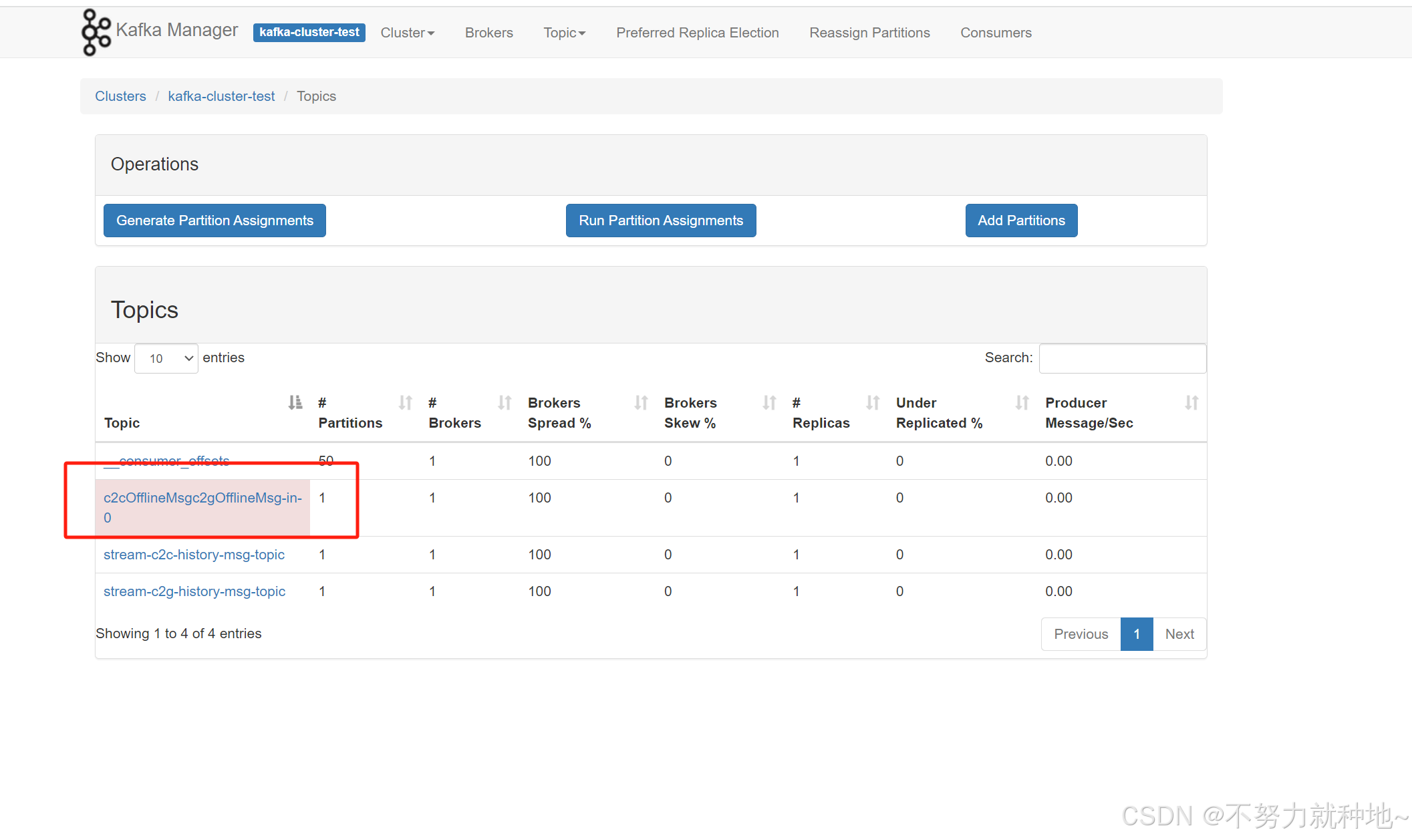Image resolution: width=1412 pixels, height=840 pixels.
Task: Sort by number of Brokers icon
Action: pyautogui.click(x=505, y=403)
